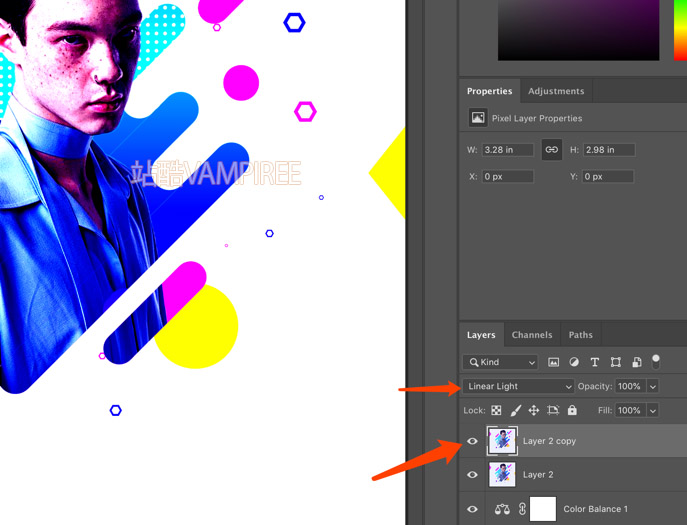Select the Color Balance 1 layer name
This screenshot has width=687, height=525.
(x=595, y=509)
